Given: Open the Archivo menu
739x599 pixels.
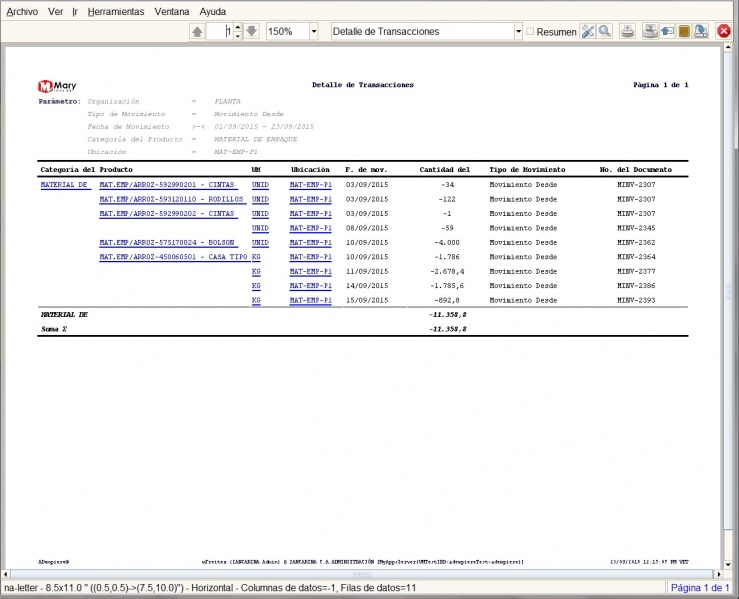Looking at the screenshot, I should [22, 11].
